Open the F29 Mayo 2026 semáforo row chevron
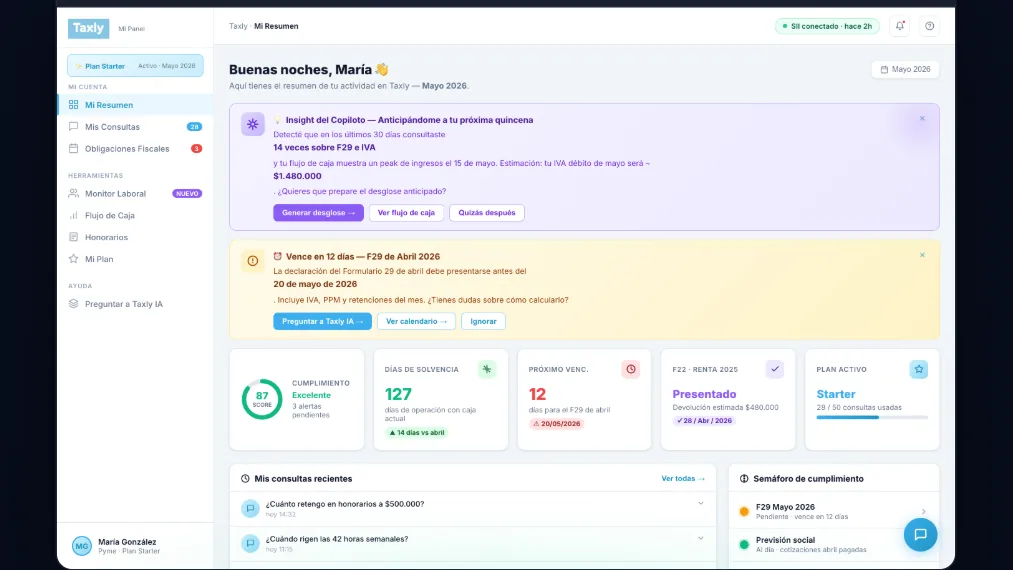This screenshot has height=570, width=1013. 923,512
